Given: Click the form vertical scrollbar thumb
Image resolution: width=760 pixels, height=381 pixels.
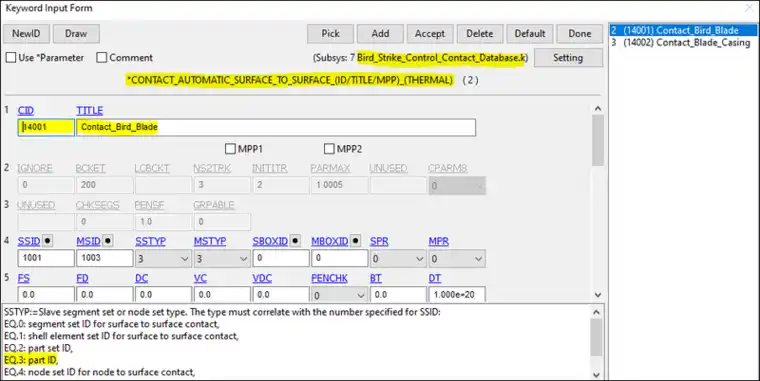Looking at the screenshot, I should (598, 140).
